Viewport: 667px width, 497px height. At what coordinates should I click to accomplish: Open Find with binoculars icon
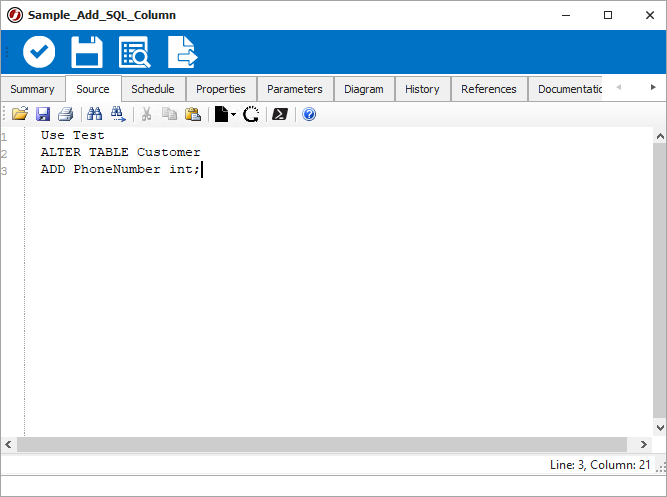tap(94, 114)
